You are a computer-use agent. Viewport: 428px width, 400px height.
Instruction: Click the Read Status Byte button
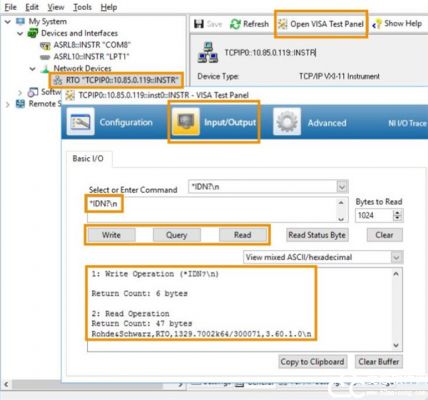click(x=317, y=235)
